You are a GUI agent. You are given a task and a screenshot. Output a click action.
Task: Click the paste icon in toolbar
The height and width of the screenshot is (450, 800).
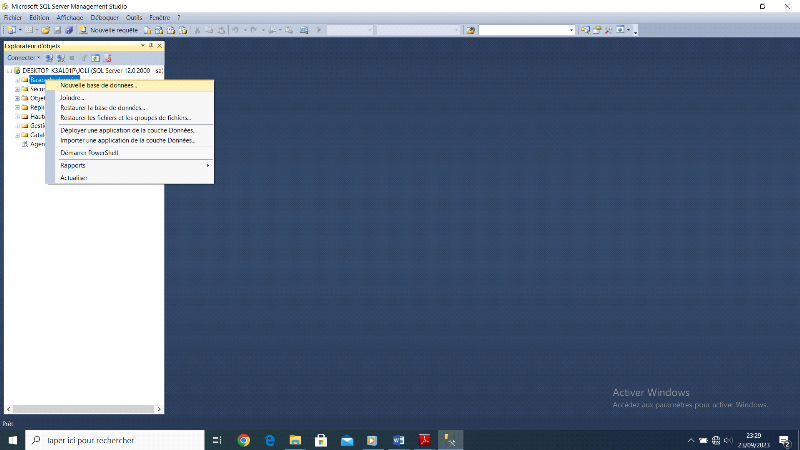pos(221,30)
